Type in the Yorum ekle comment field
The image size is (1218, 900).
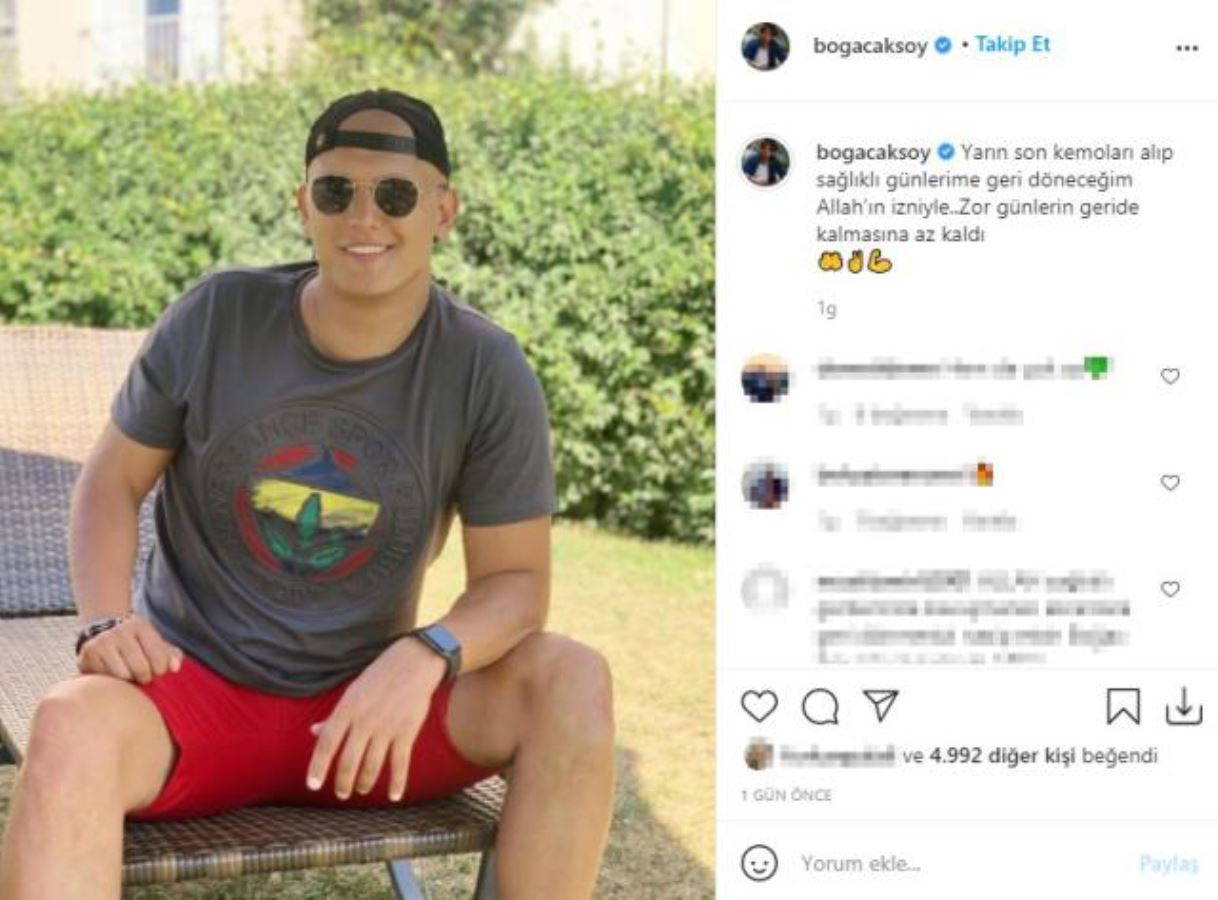pos(950,863)
